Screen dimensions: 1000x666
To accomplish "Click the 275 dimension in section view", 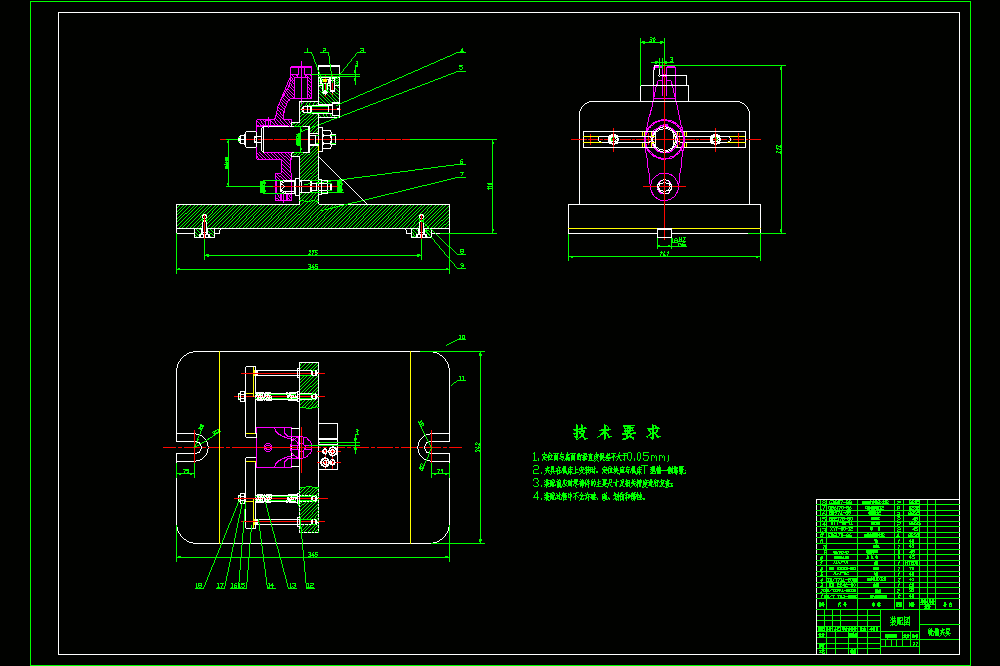I will 312,253.
